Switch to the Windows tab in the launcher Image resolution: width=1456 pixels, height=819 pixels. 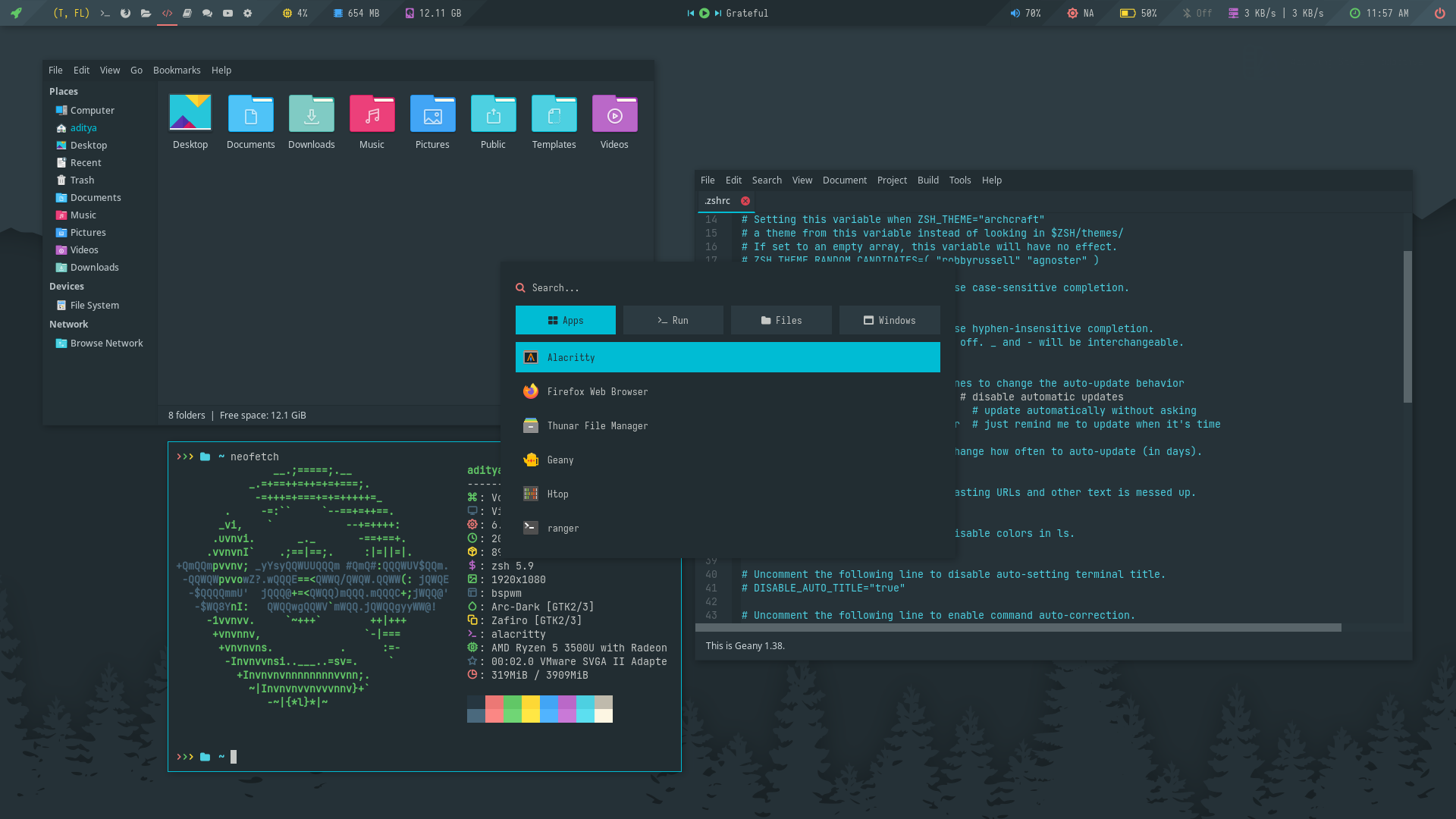[890, 320]
